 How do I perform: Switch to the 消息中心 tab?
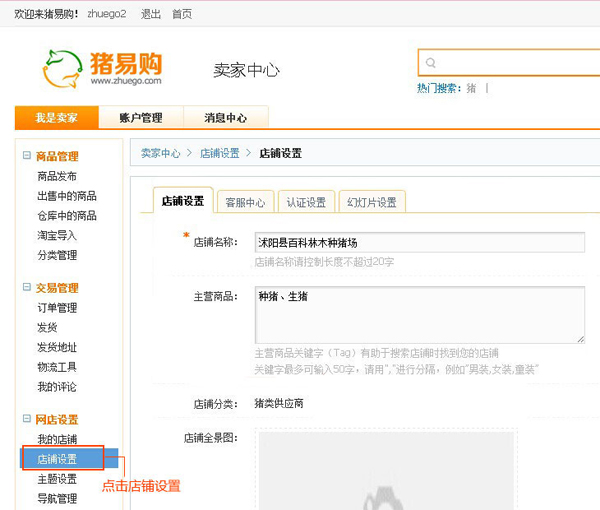[x=226, y=117]
